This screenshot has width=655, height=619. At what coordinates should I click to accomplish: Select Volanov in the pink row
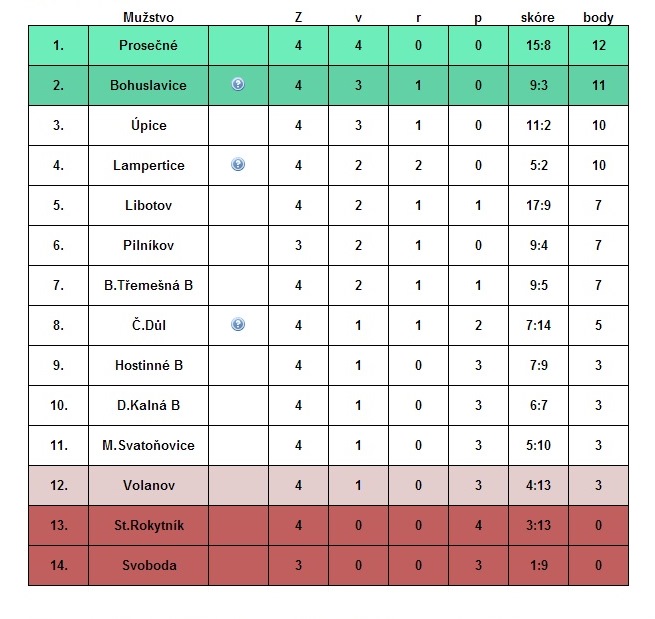(148, 485)
